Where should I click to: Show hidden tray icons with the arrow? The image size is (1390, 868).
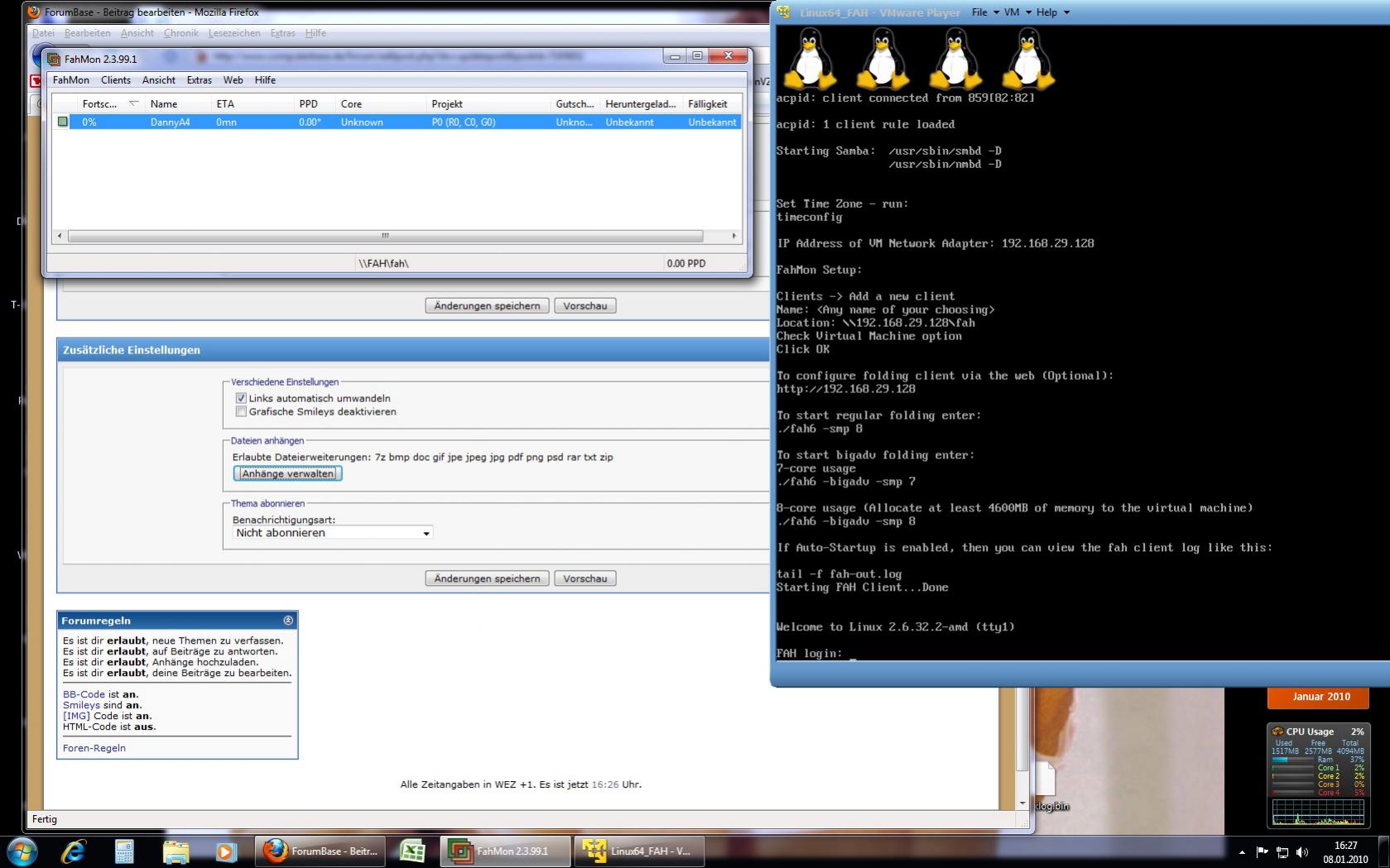pos(1242,852)
